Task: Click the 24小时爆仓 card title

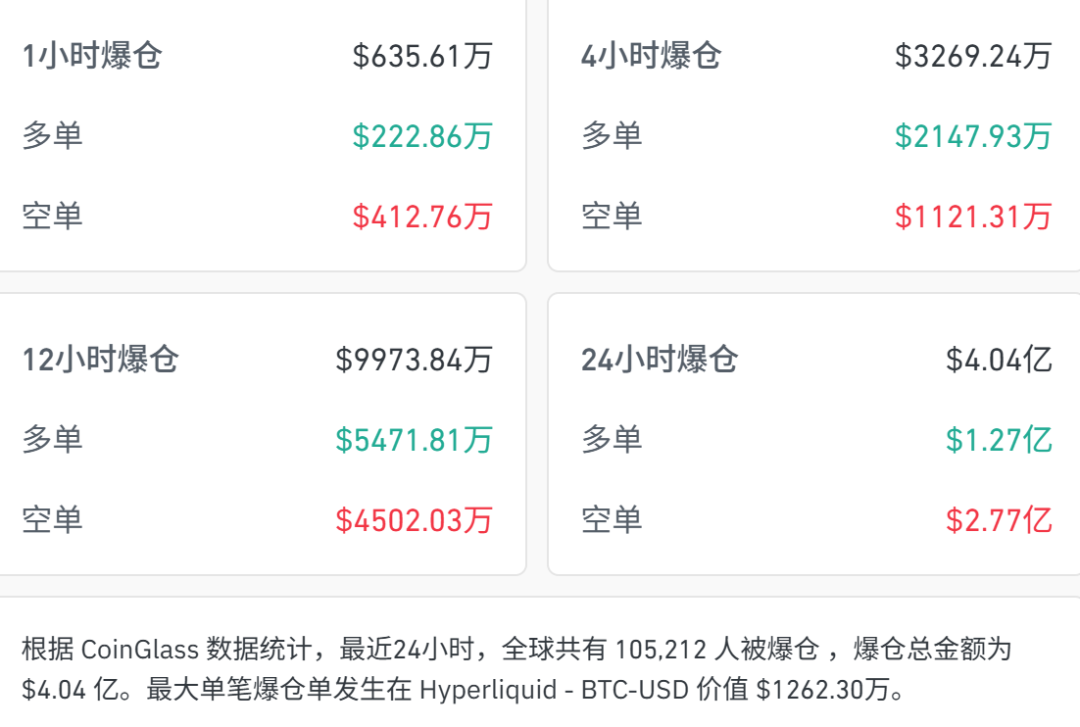Action: coord(659,359)
